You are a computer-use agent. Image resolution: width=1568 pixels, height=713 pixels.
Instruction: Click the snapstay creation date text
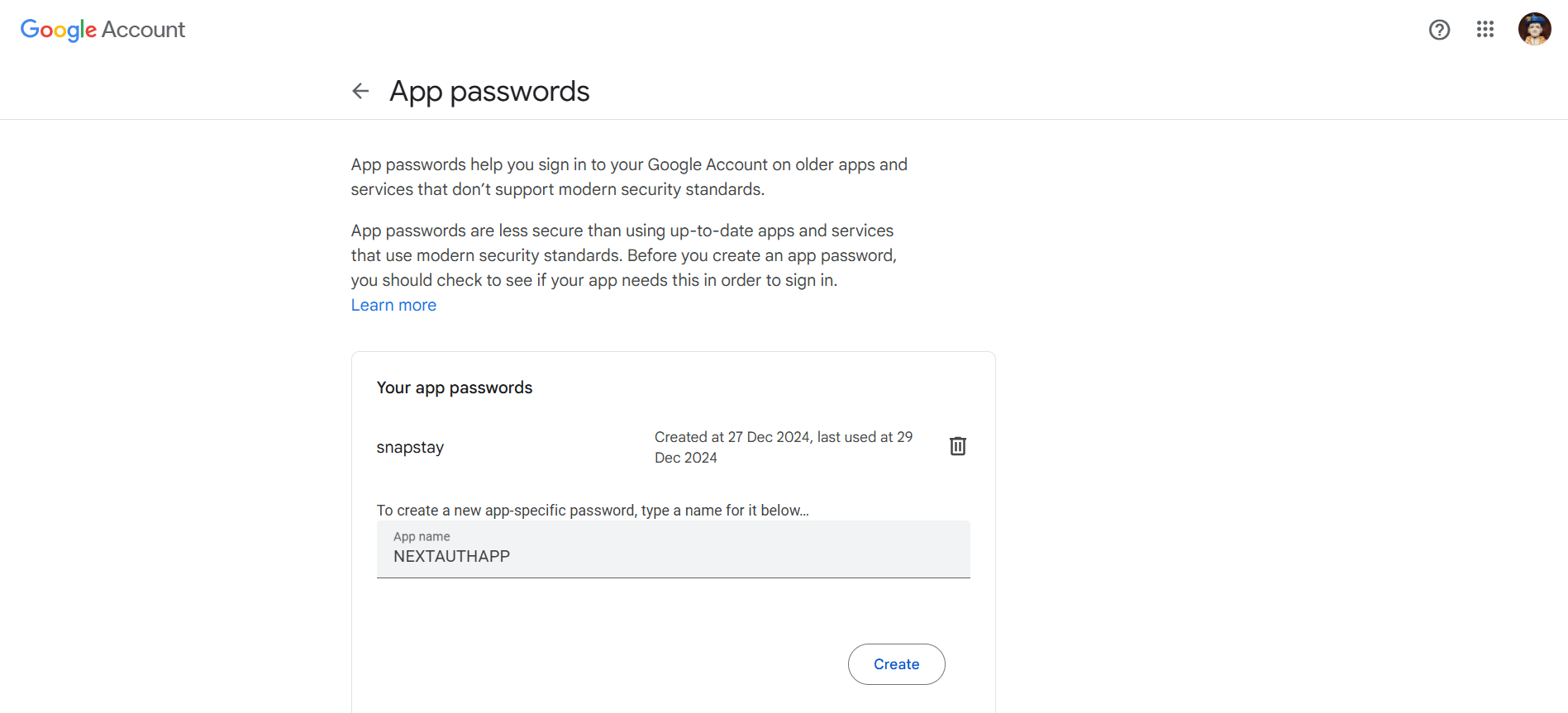(783, 446)
